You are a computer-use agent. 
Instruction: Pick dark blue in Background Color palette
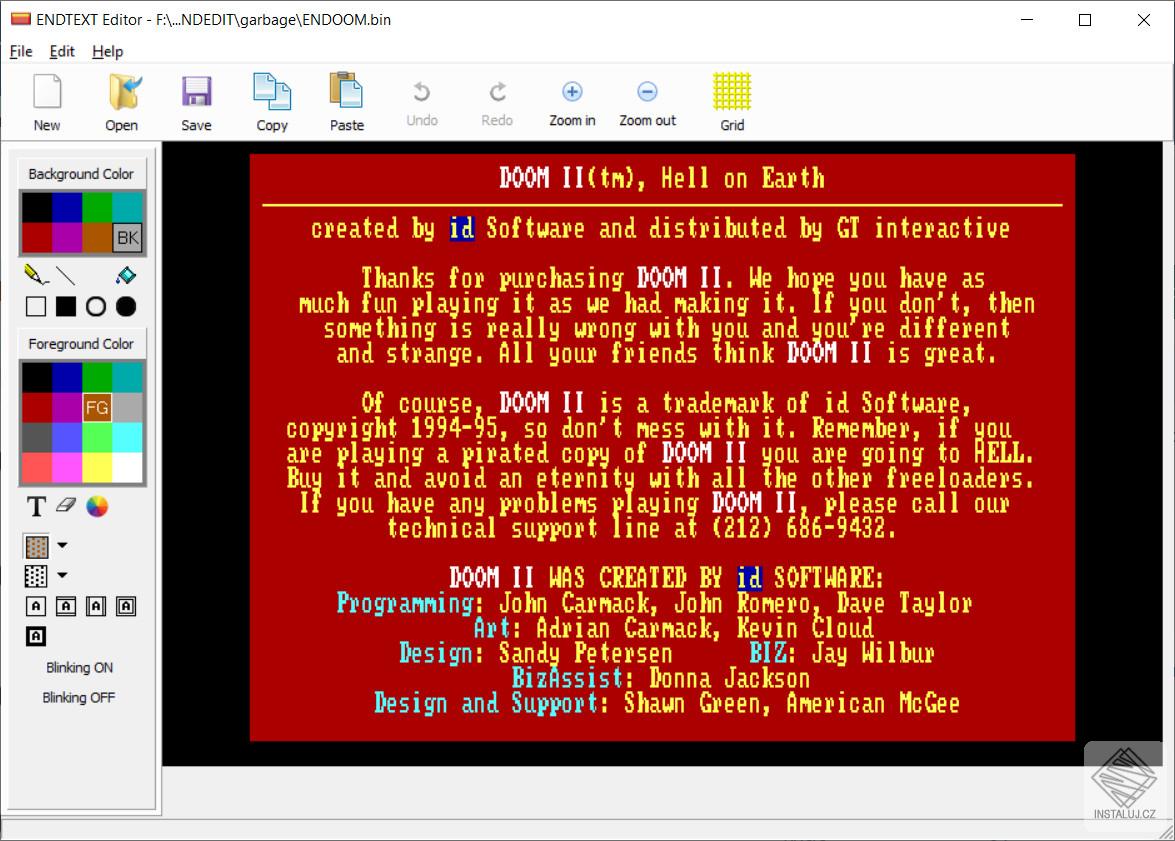(67, 208)
